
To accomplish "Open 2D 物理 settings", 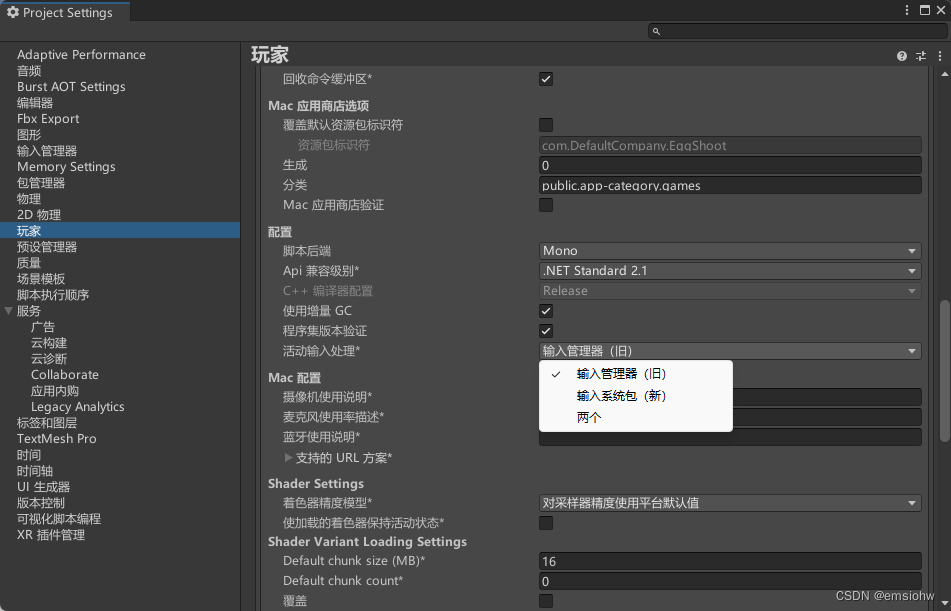I will [x=39, y=215].
